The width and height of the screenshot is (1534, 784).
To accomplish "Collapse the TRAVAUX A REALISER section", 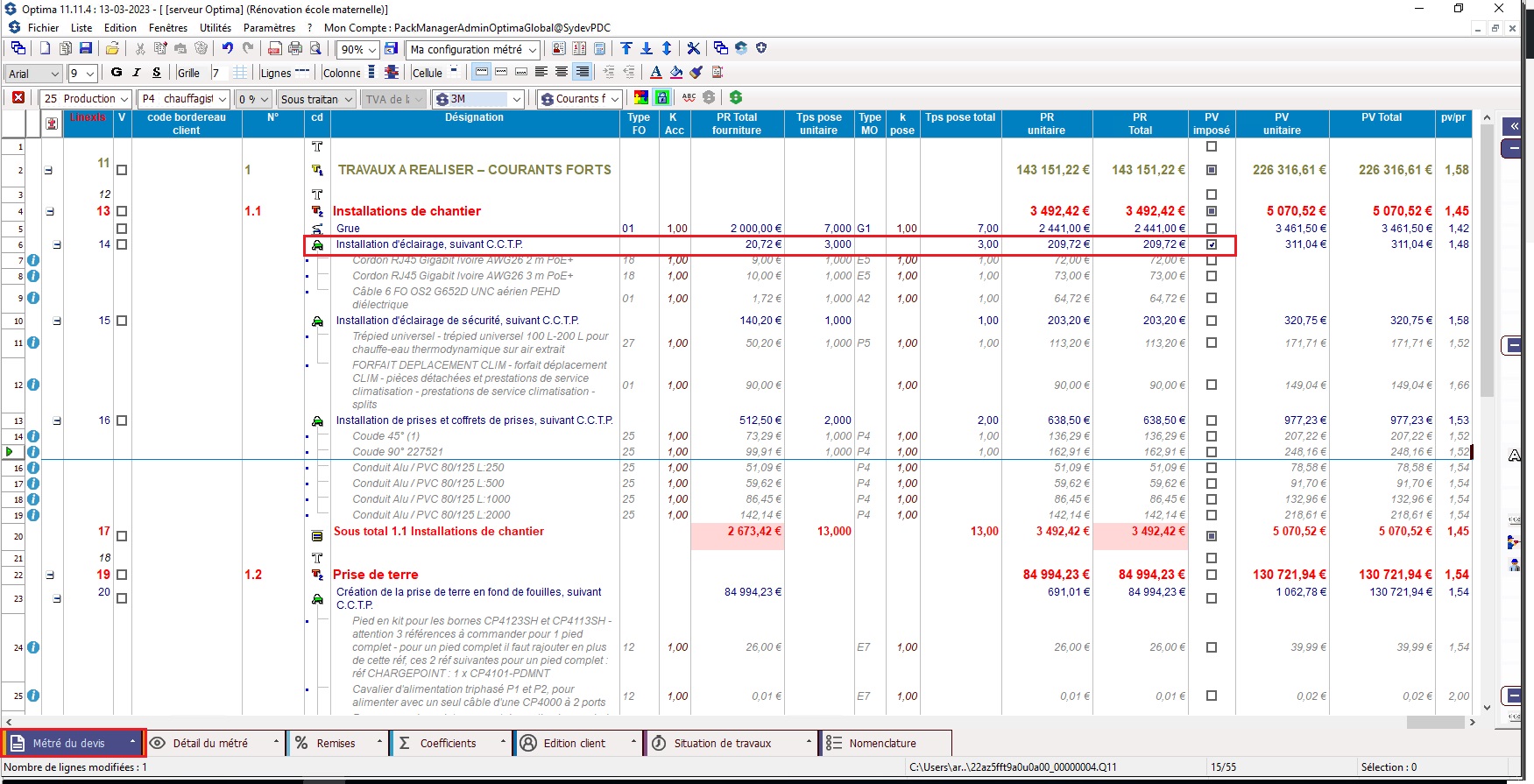I will tap(48, 170).
